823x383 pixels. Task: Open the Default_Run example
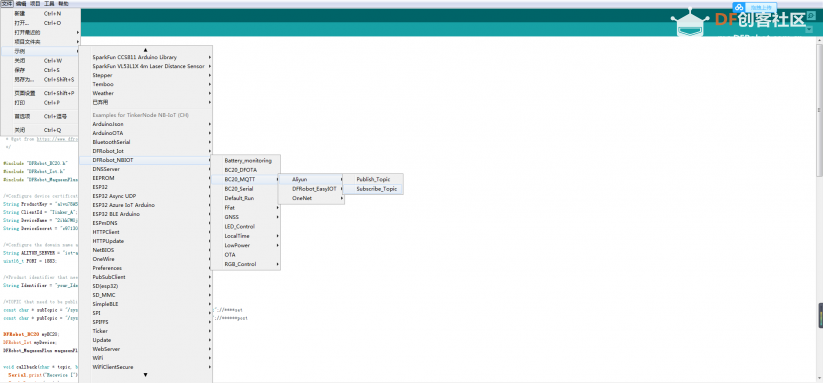pyautogui.click(x=246, y=198)
